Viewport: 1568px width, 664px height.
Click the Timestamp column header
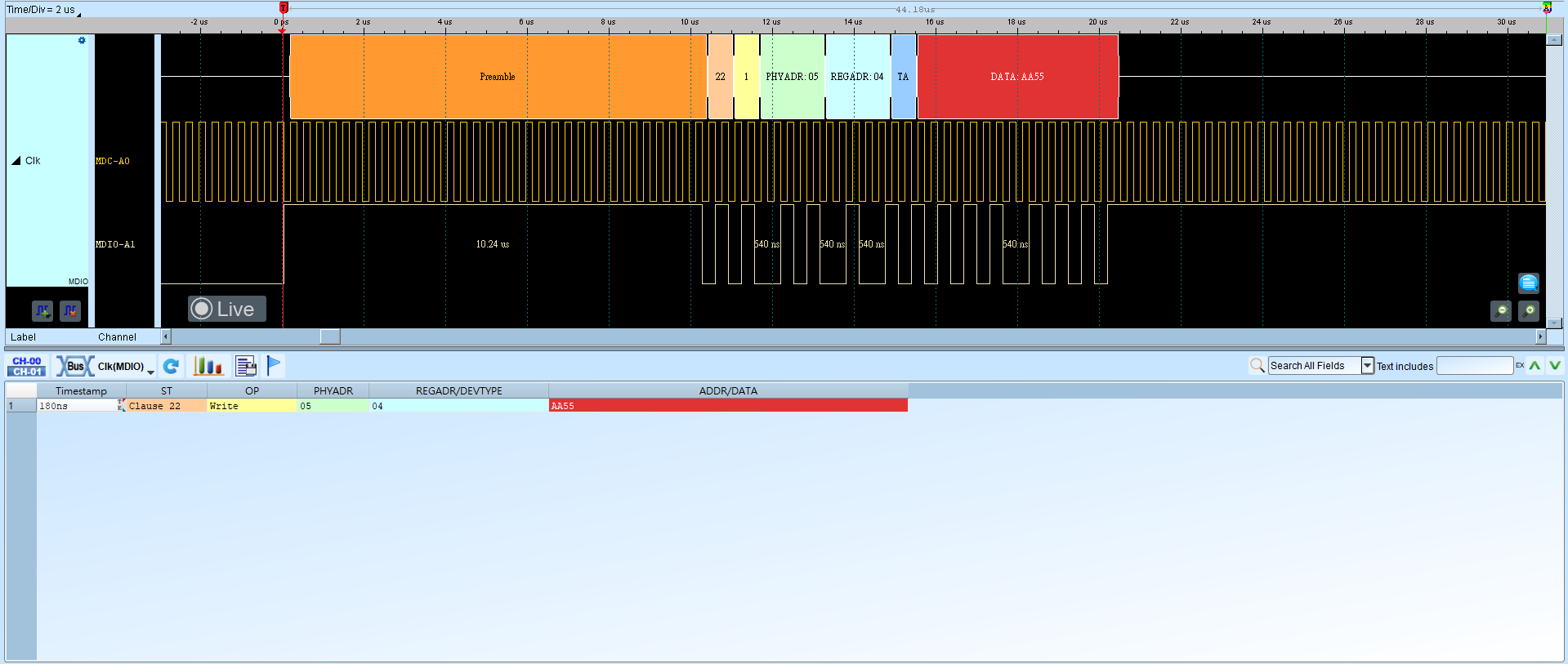point(81,391)
